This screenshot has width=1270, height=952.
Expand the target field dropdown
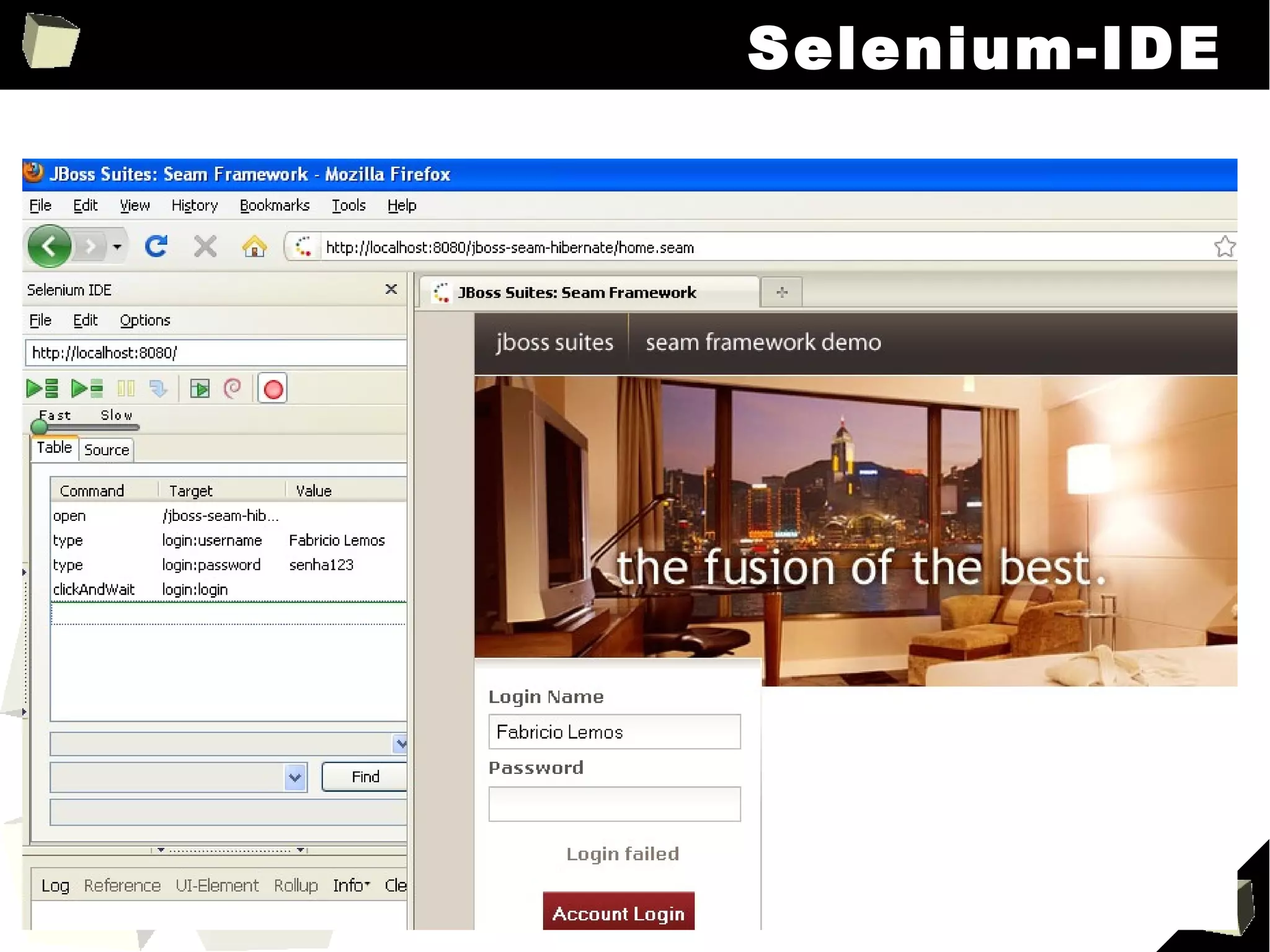(295, 777)
